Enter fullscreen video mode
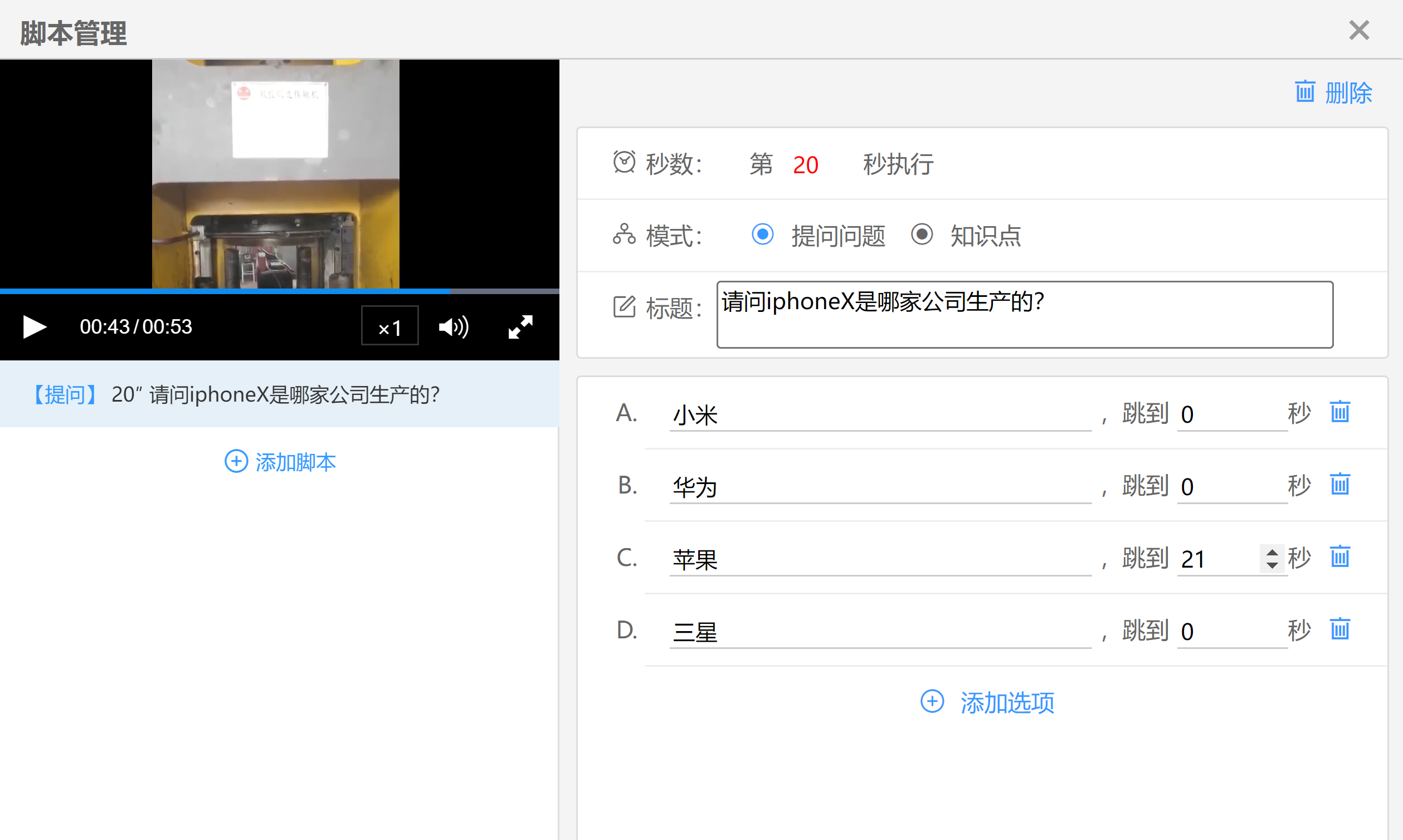The height and width of the screenshot is (840, 1403). [x=520, y=327]
